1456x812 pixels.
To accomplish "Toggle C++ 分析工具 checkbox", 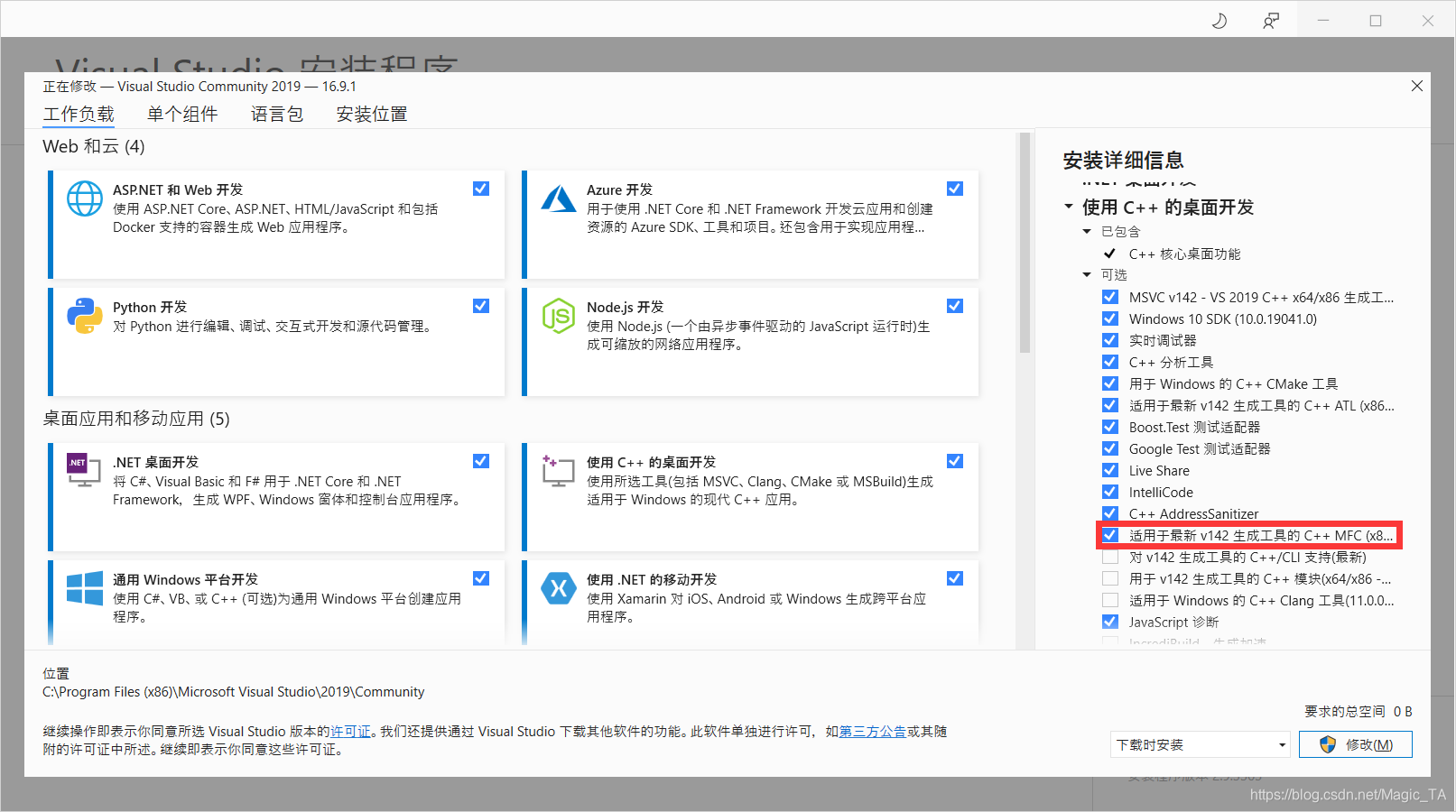I will click(1110, 362).
